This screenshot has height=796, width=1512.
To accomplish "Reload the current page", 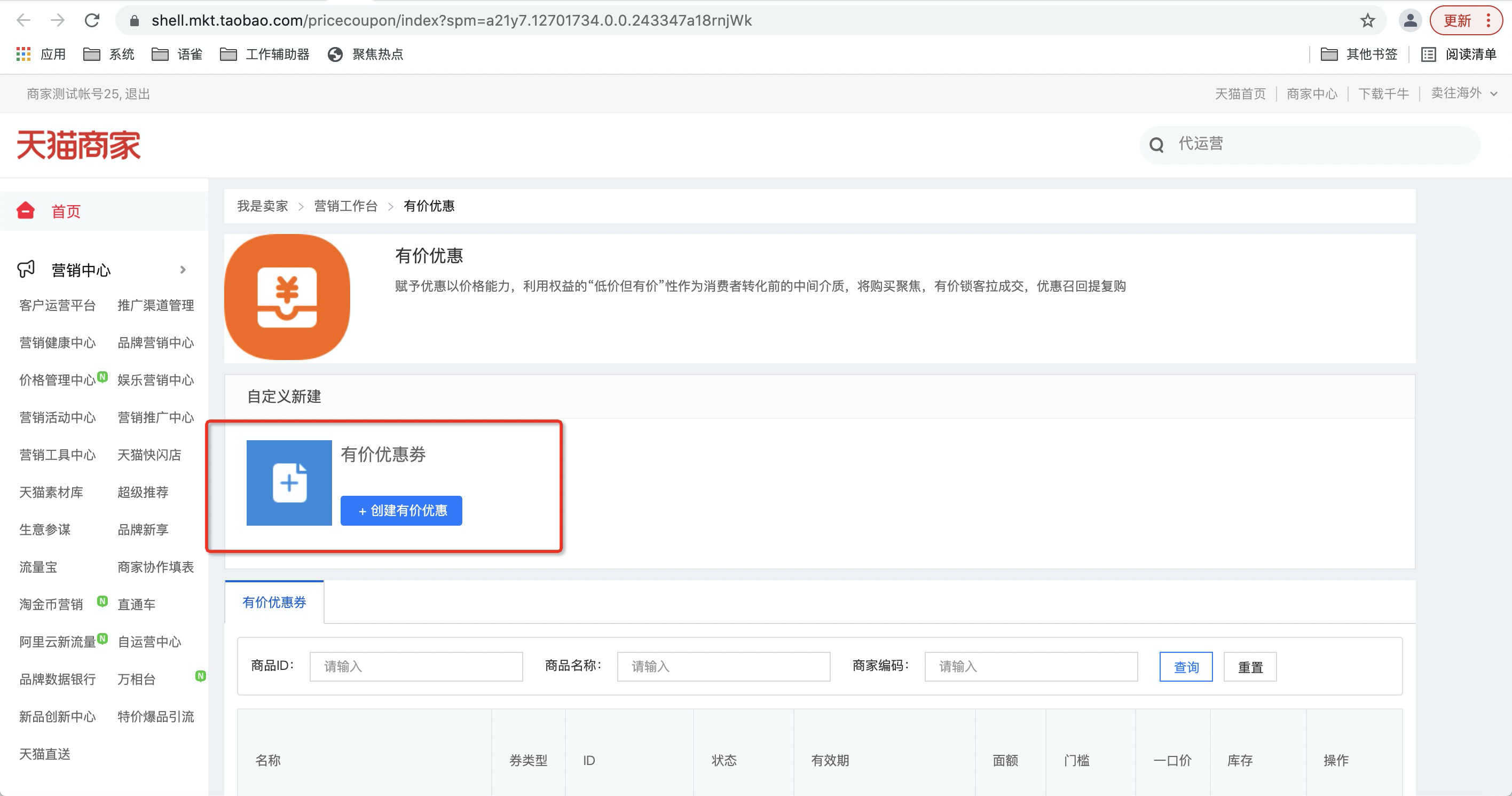I will (x=92, y=20).
